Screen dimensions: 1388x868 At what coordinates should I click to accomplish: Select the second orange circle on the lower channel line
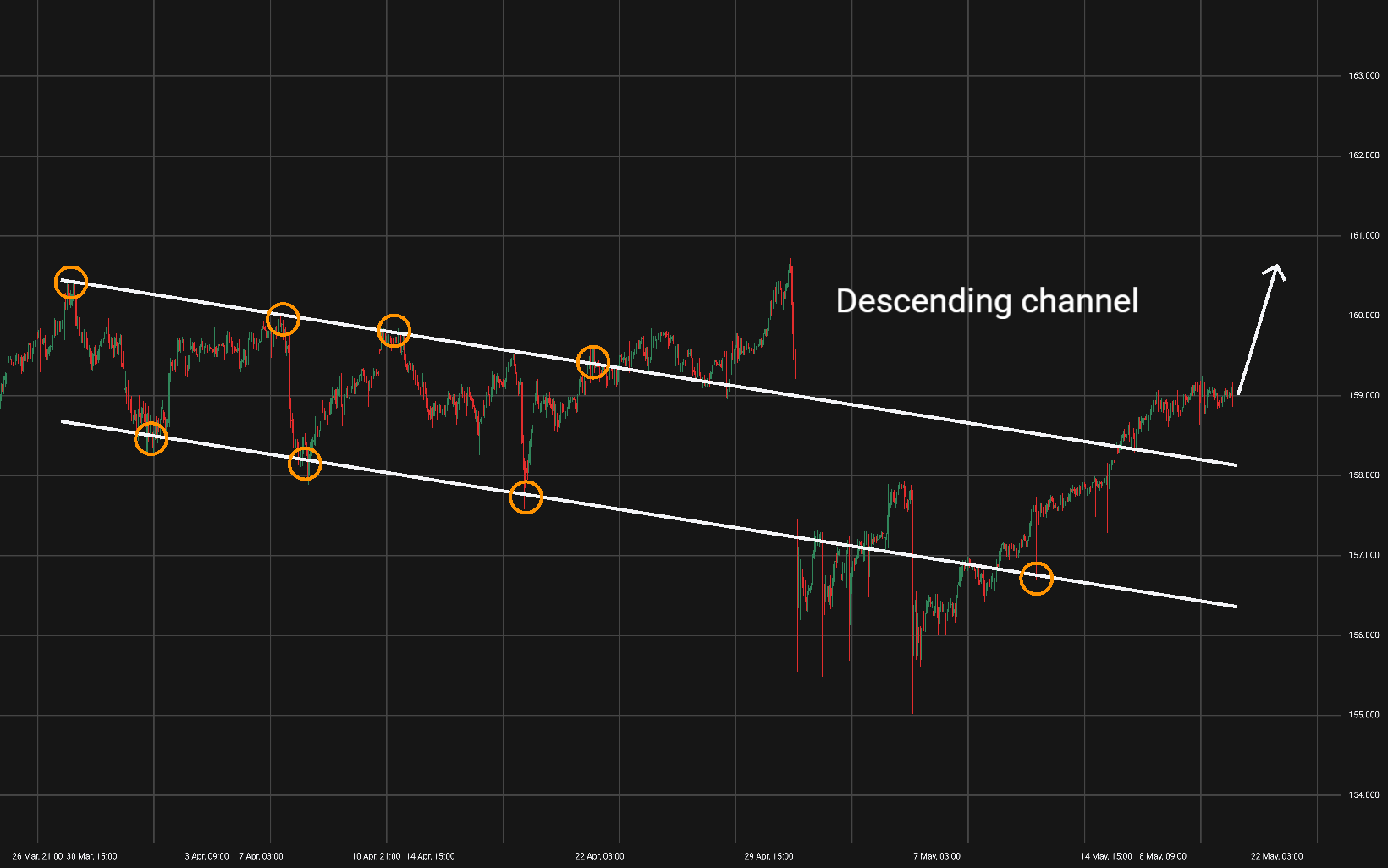point(305,463)
